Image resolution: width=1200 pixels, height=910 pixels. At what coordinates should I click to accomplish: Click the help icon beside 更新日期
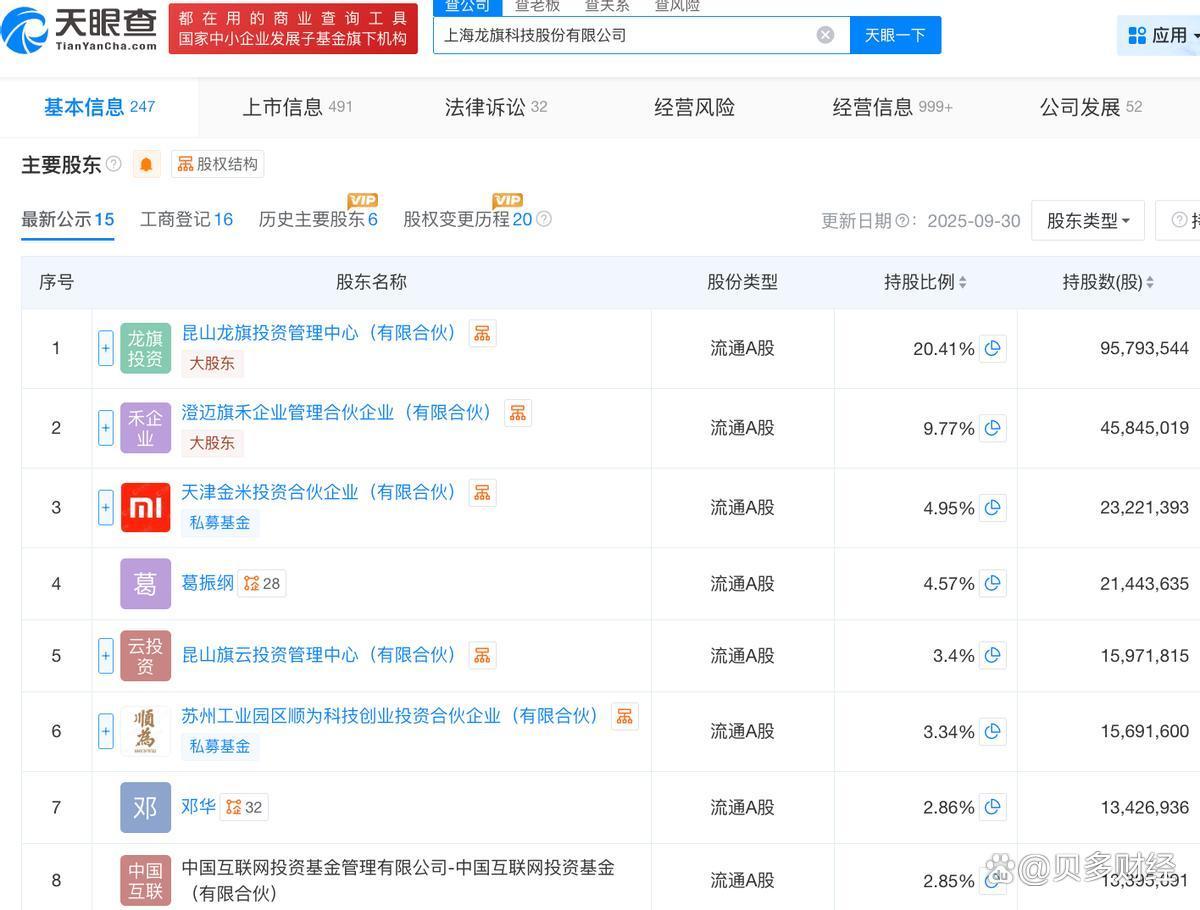click(x=902, y=221)
